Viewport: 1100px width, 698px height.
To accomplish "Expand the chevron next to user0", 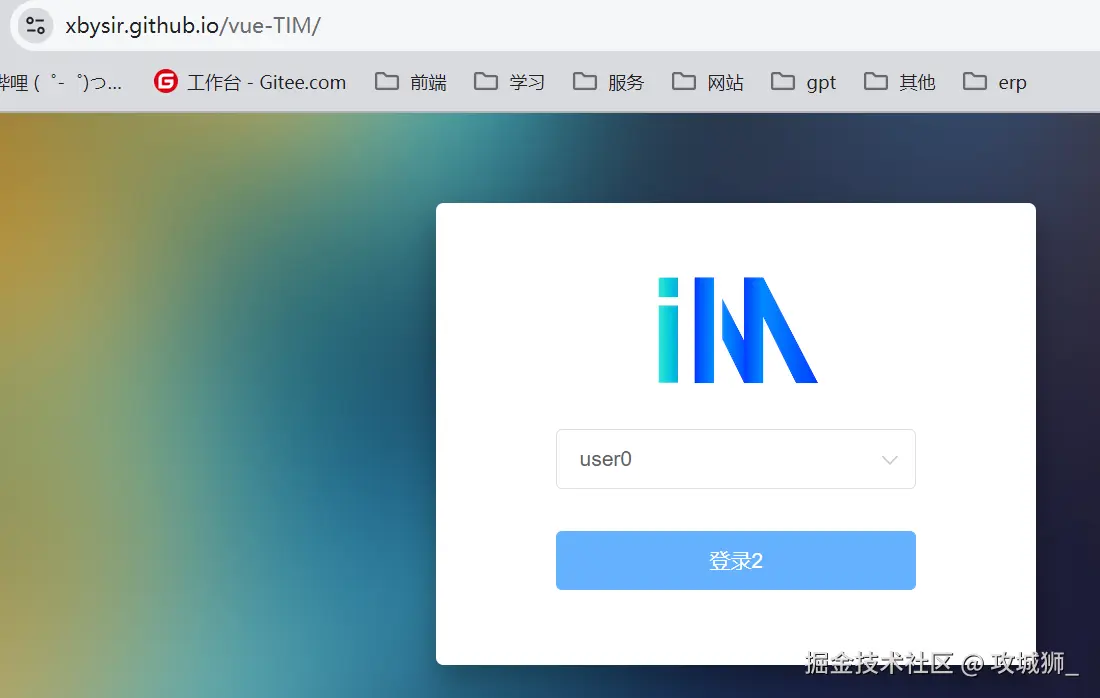I will (x=889, y=459).
